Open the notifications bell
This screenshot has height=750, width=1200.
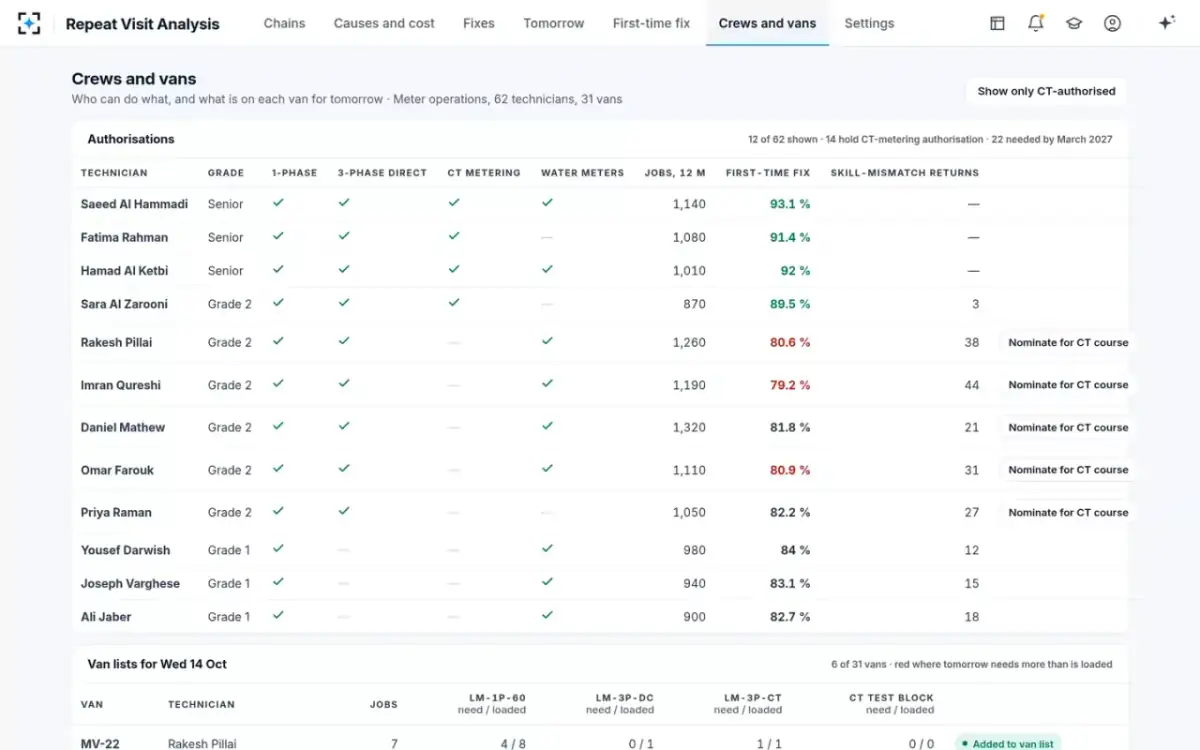point(1035,23)
